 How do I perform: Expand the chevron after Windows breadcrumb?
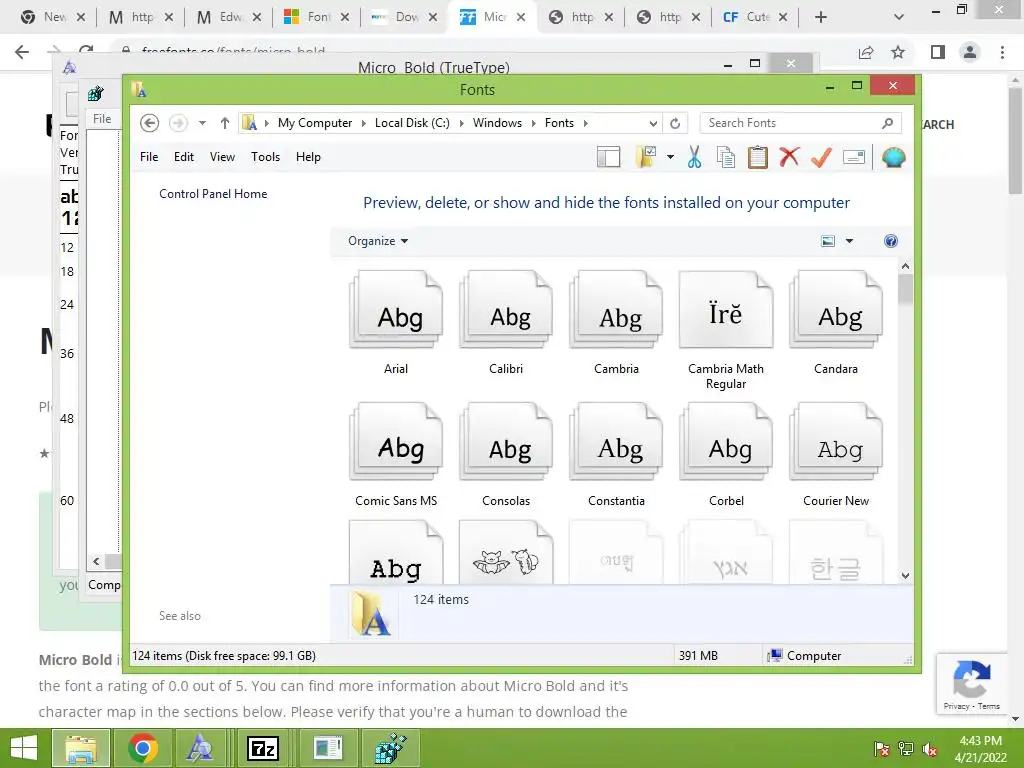point(533,123)
